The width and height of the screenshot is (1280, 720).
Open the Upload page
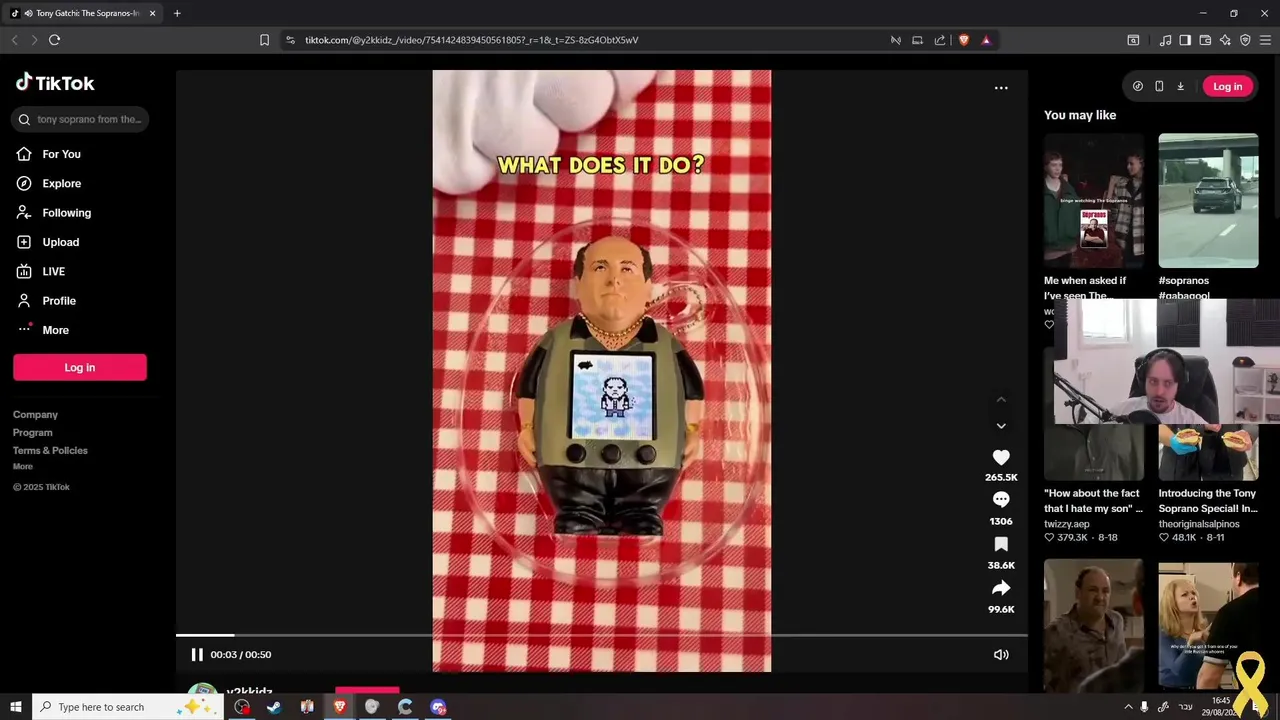60,242
